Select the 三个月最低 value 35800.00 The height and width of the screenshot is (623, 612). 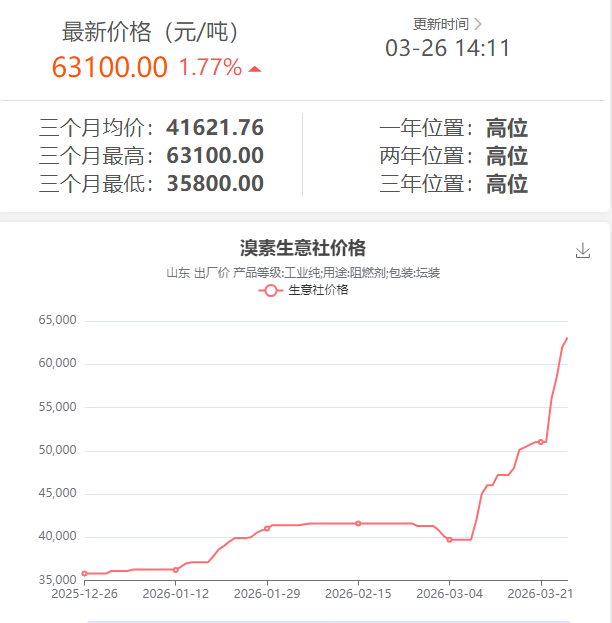click(215, 184)
